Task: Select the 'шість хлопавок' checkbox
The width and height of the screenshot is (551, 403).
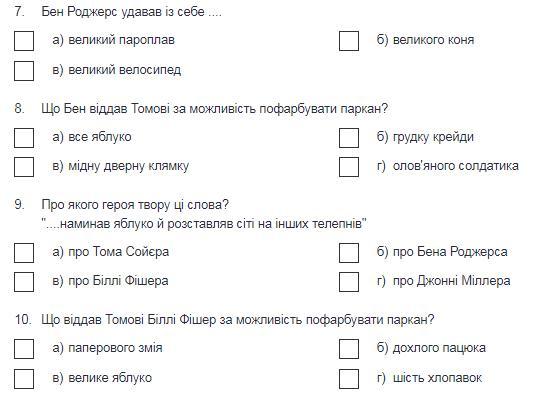Action: coord(349,379)
